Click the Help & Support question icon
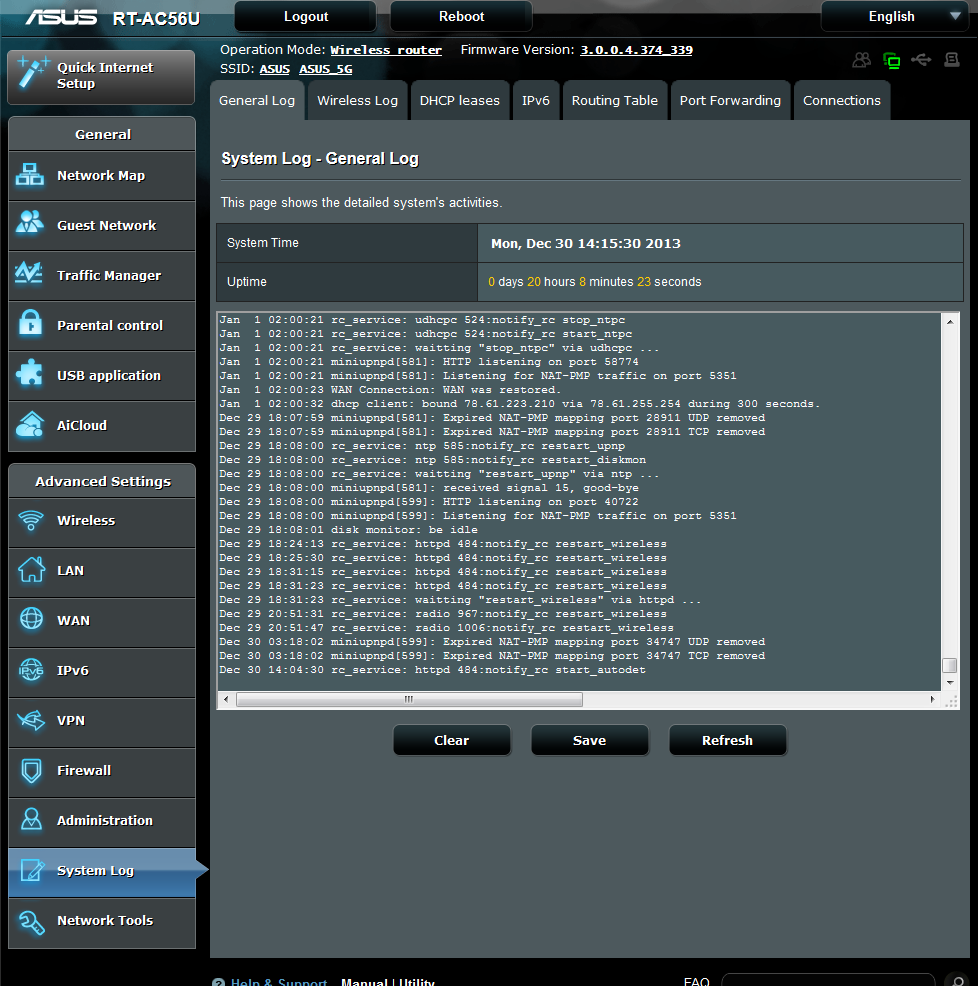The width and height of the screenshot is (978, 986). click(x=218, y=982)
